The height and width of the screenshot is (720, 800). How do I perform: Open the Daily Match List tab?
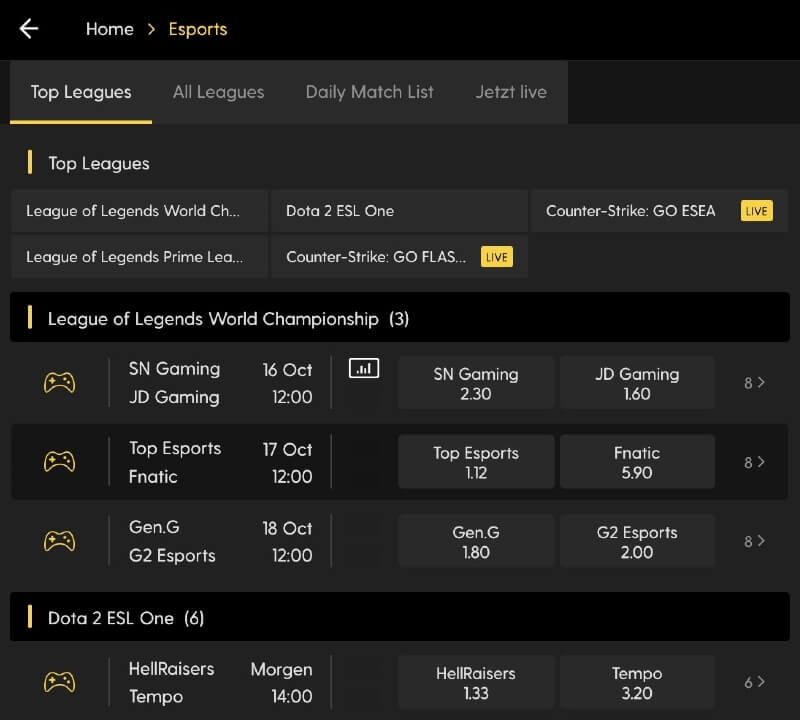(369, 92)
